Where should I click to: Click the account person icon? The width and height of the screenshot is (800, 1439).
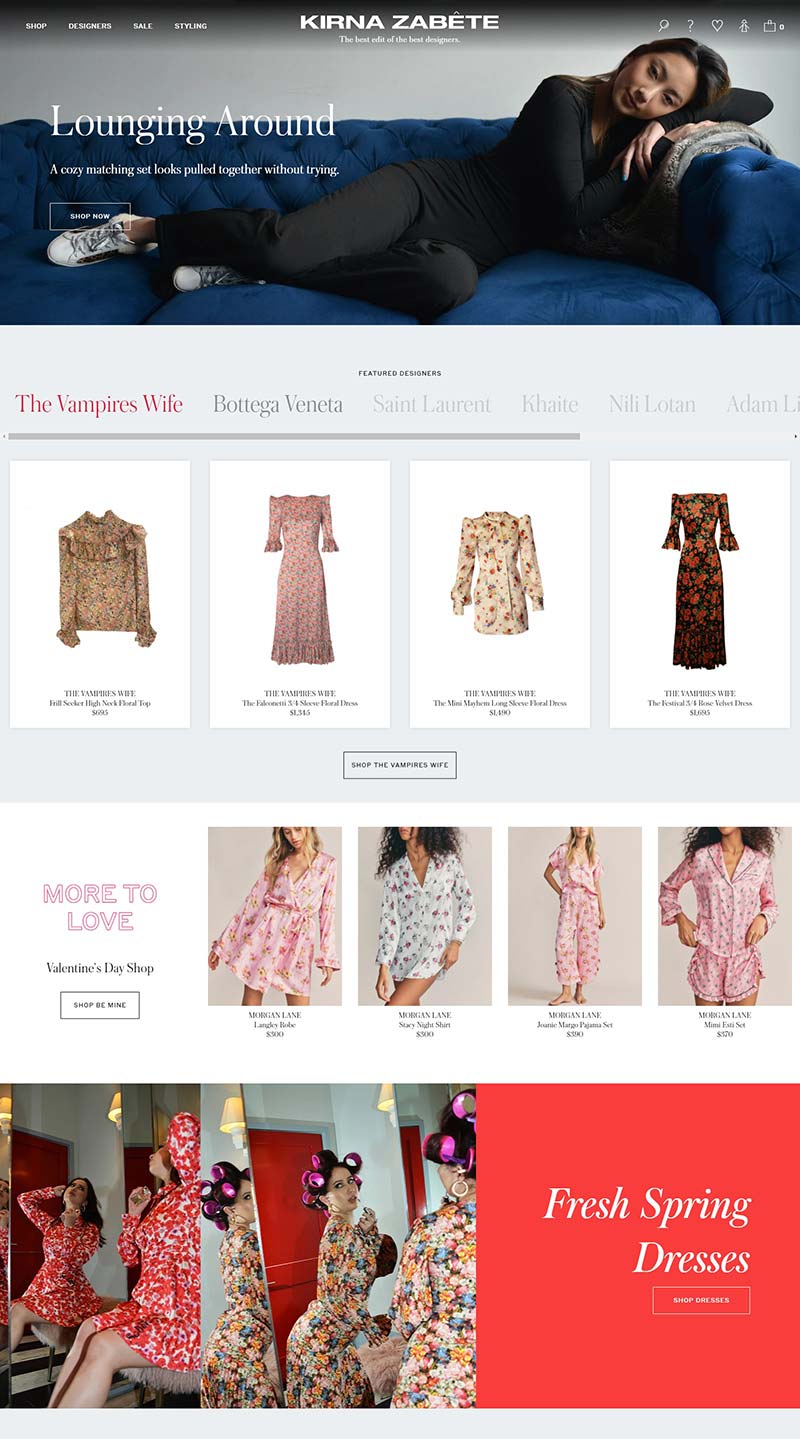click(x=744, y=26)
